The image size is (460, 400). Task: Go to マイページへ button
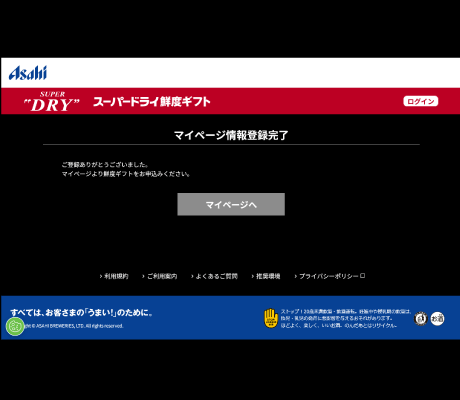tap(231, 204)
